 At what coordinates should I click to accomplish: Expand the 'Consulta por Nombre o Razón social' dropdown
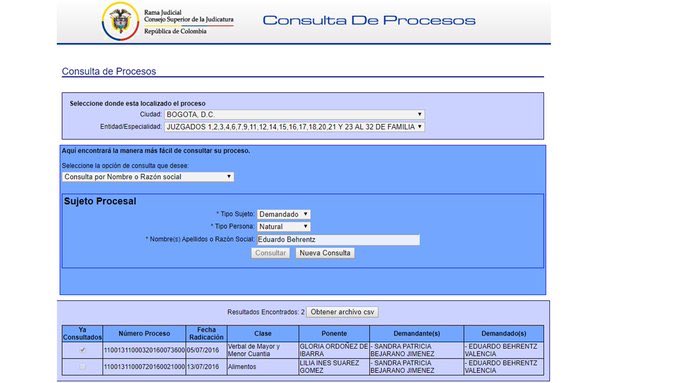[148, 177]
